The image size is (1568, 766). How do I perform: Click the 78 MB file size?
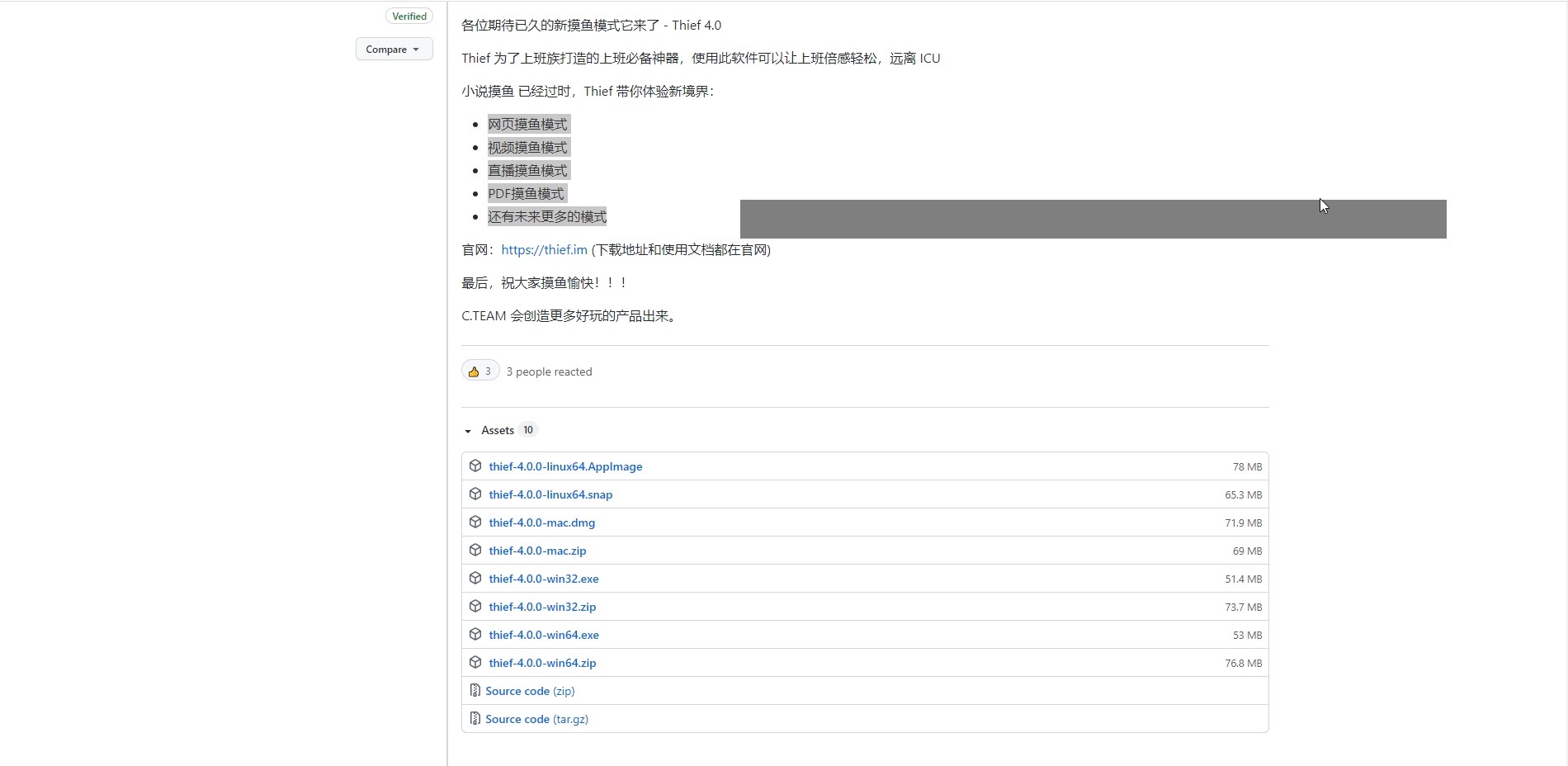click(1247, 467)
